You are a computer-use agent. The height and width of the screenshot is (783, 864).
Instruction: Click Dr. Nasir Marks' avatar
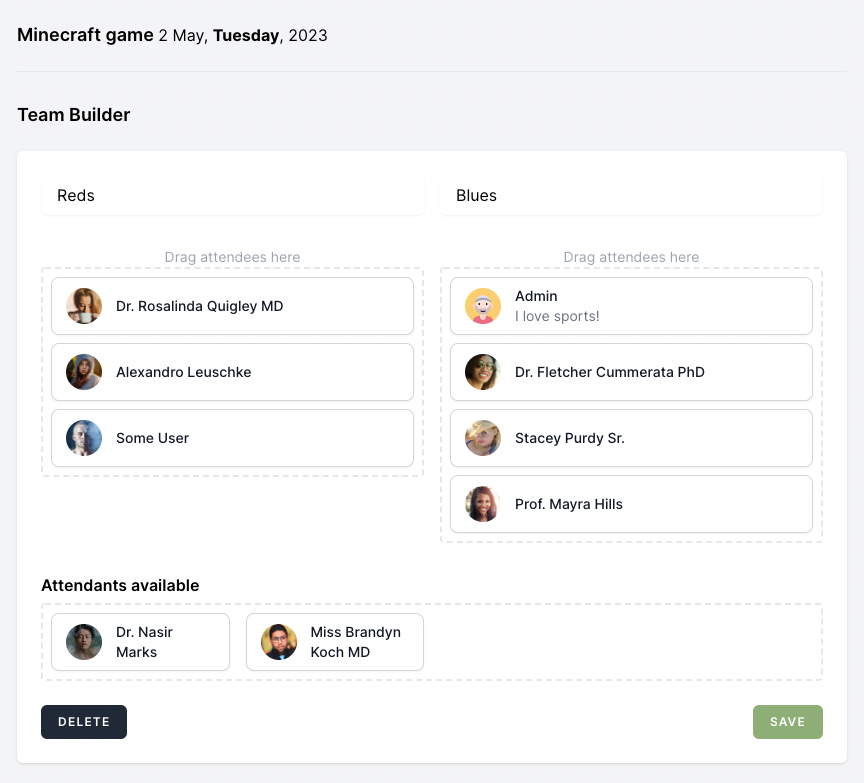[84, 642]
